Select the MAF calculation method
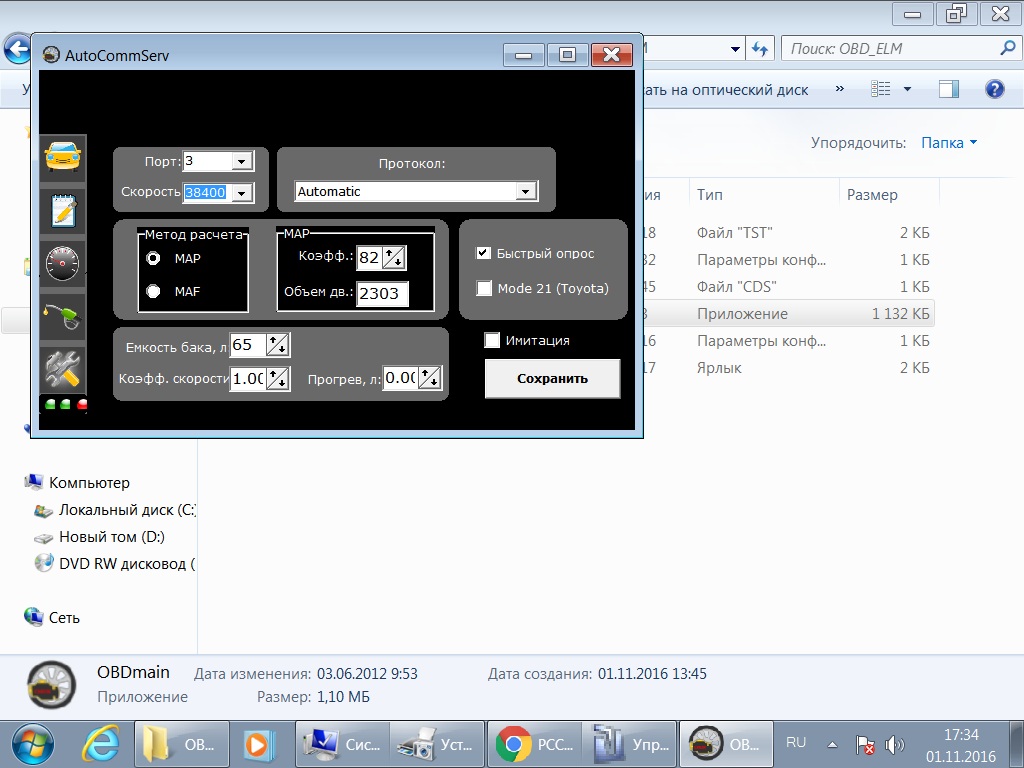Image resolution: width=1024 pixels, height=768 pixels. coord(153,291)
